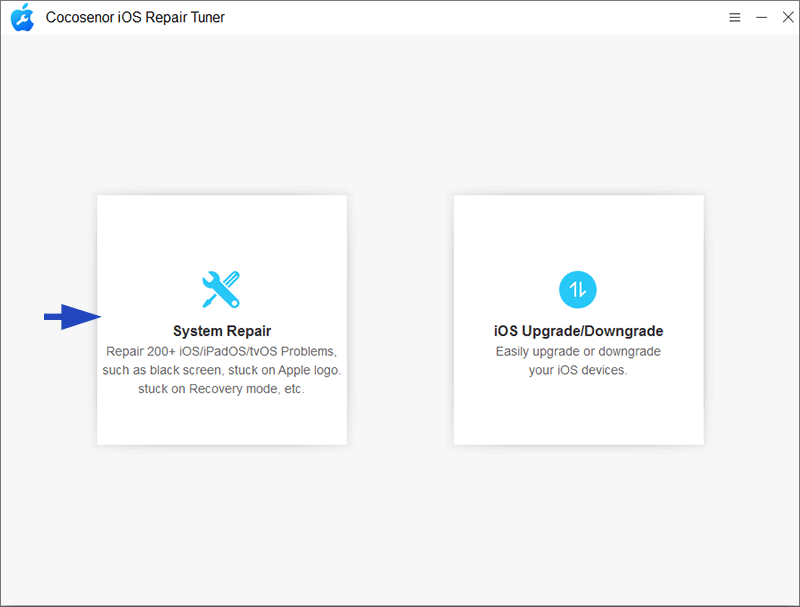Minimize the Cocosenor window
This screenshot has height=607, width=800.
pos(761,17)
